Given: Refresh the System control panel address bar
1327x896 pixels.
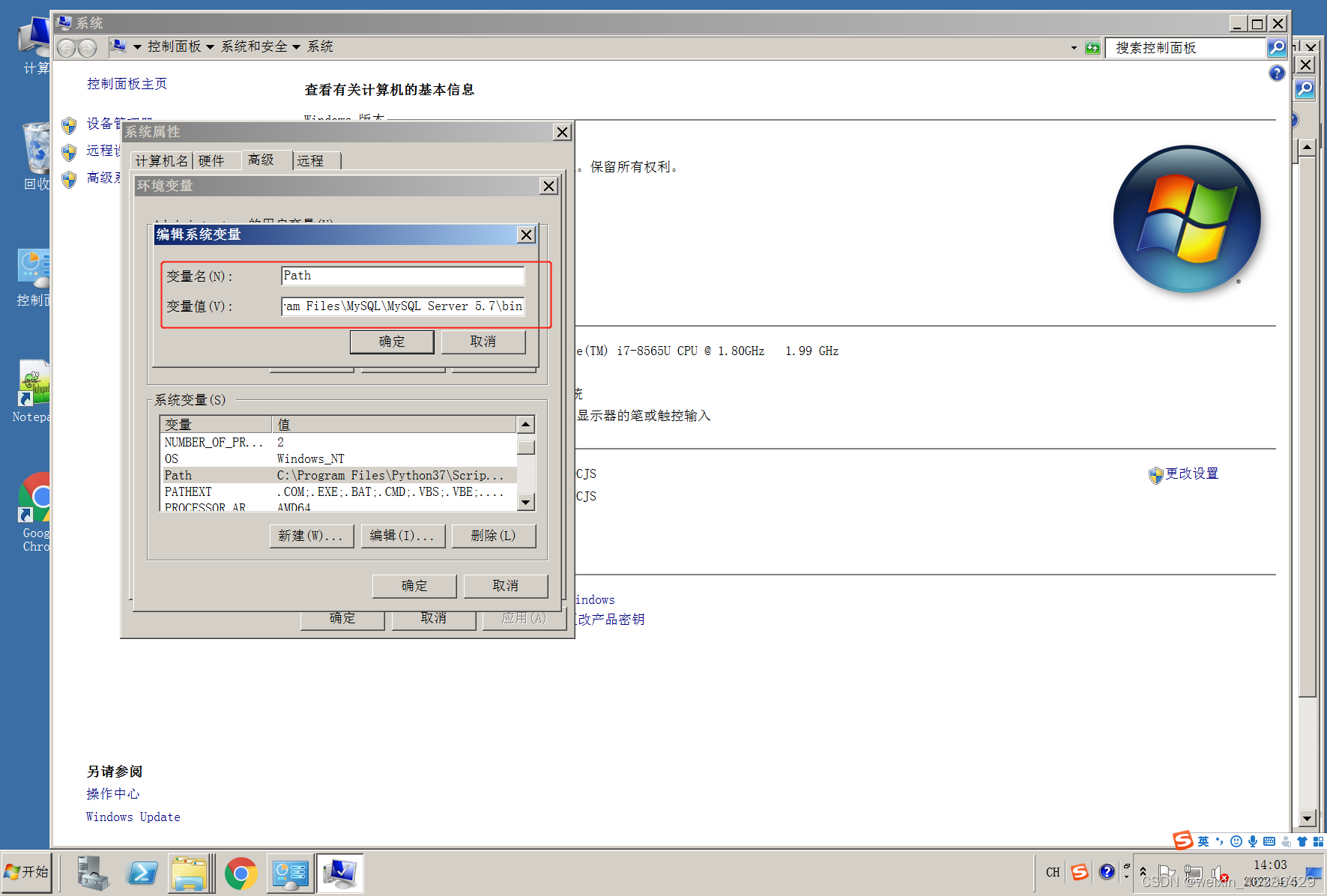Looking at the screenshot, I should (x=1092, y=48).
